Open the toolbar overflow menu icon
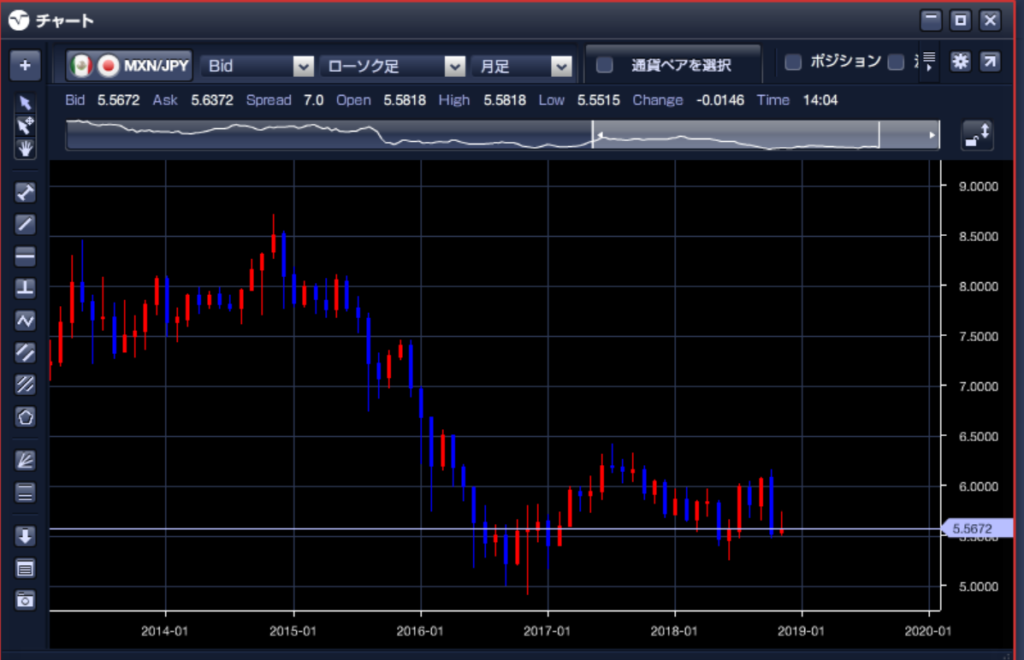1024x660 pixels. coord(929,62)
